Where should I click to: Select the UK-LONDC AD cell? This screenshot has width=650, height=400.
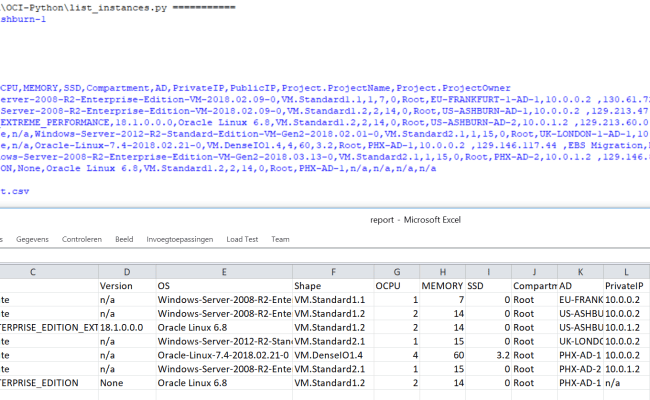tap(580, 342)
